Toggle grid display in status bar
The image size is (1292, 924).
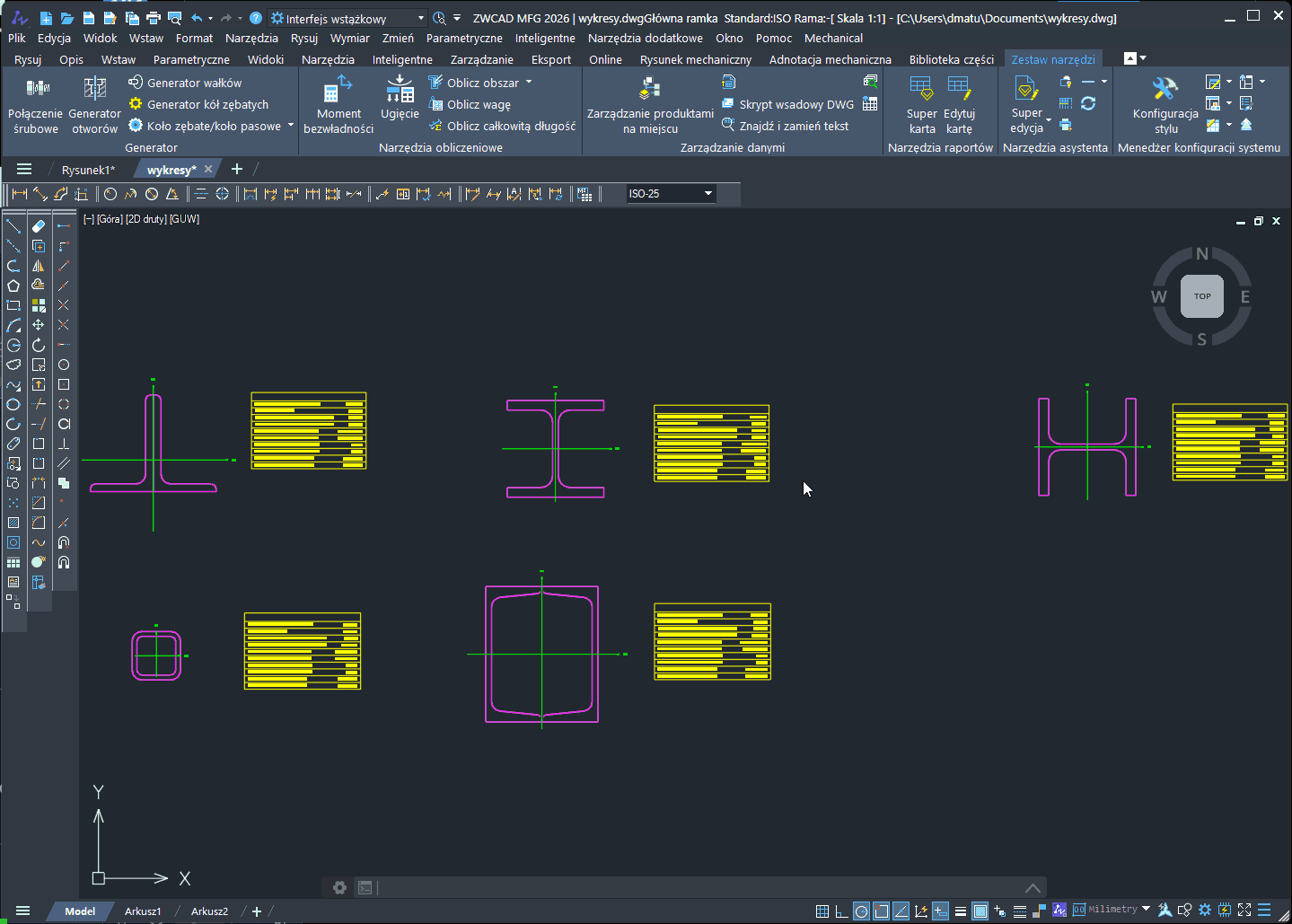pyautogui.click(x=822, y=911)
